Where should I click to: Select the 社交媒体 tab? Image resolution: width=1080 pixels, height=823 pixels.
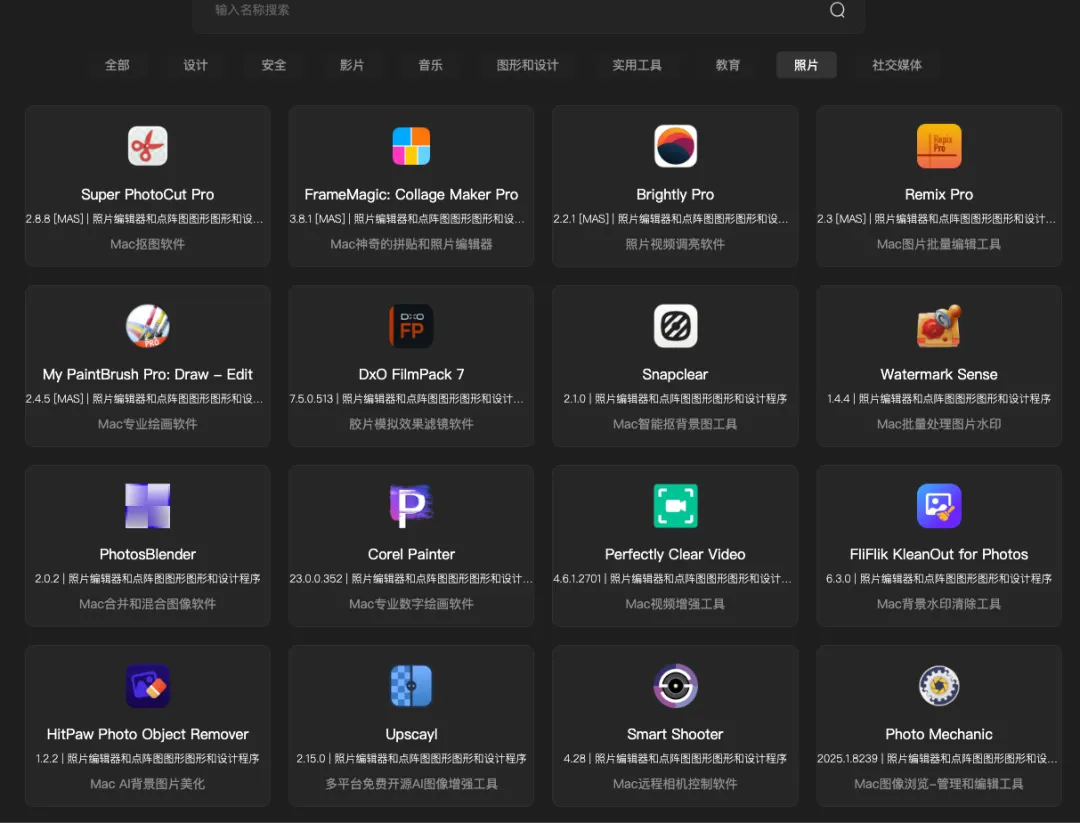click(x=897, y=65)
